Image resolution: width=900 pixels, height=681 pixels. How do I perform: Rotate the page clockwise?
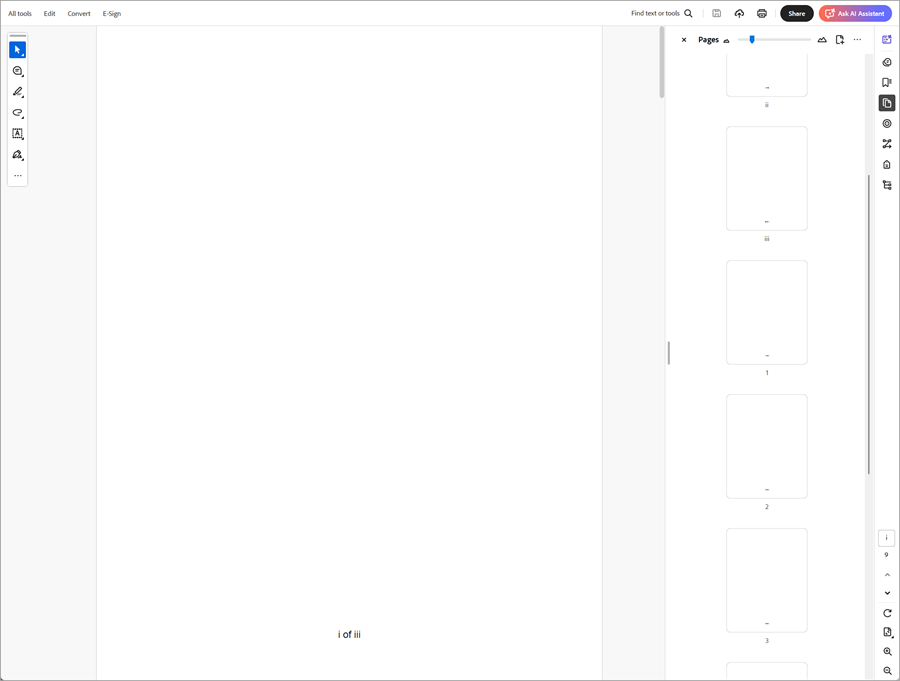[x=887, y=613]
